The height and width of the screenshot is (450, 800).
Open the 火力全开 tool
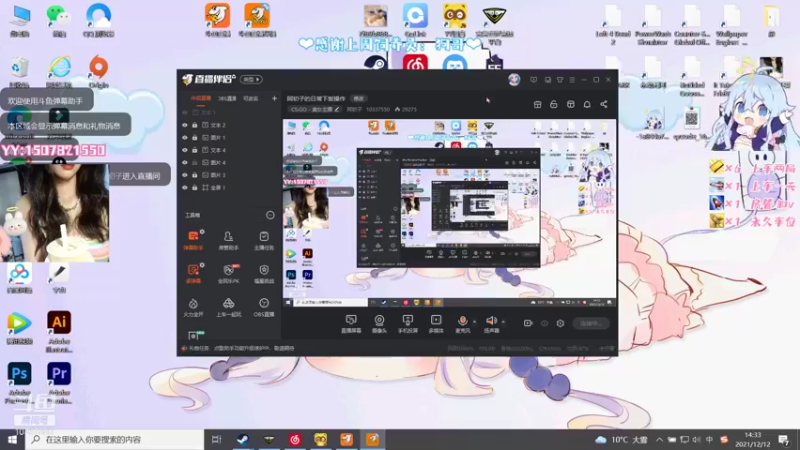[193, 307]
